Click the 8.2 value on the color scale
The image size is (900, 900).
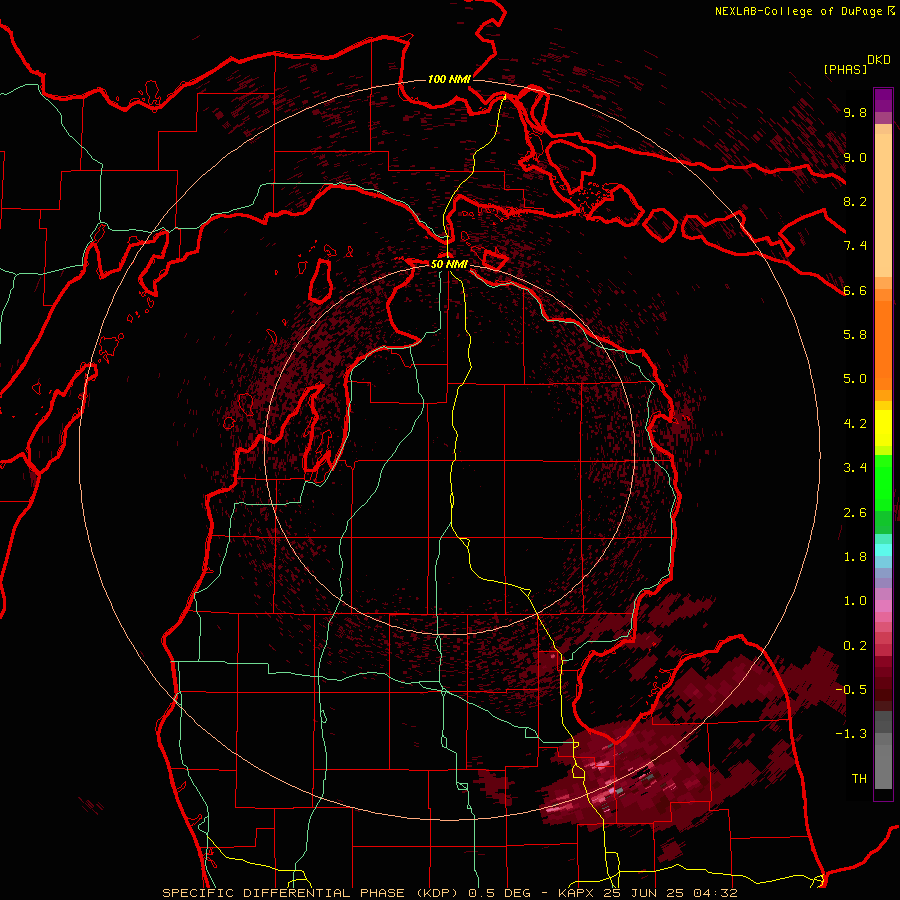click(855, 201)
